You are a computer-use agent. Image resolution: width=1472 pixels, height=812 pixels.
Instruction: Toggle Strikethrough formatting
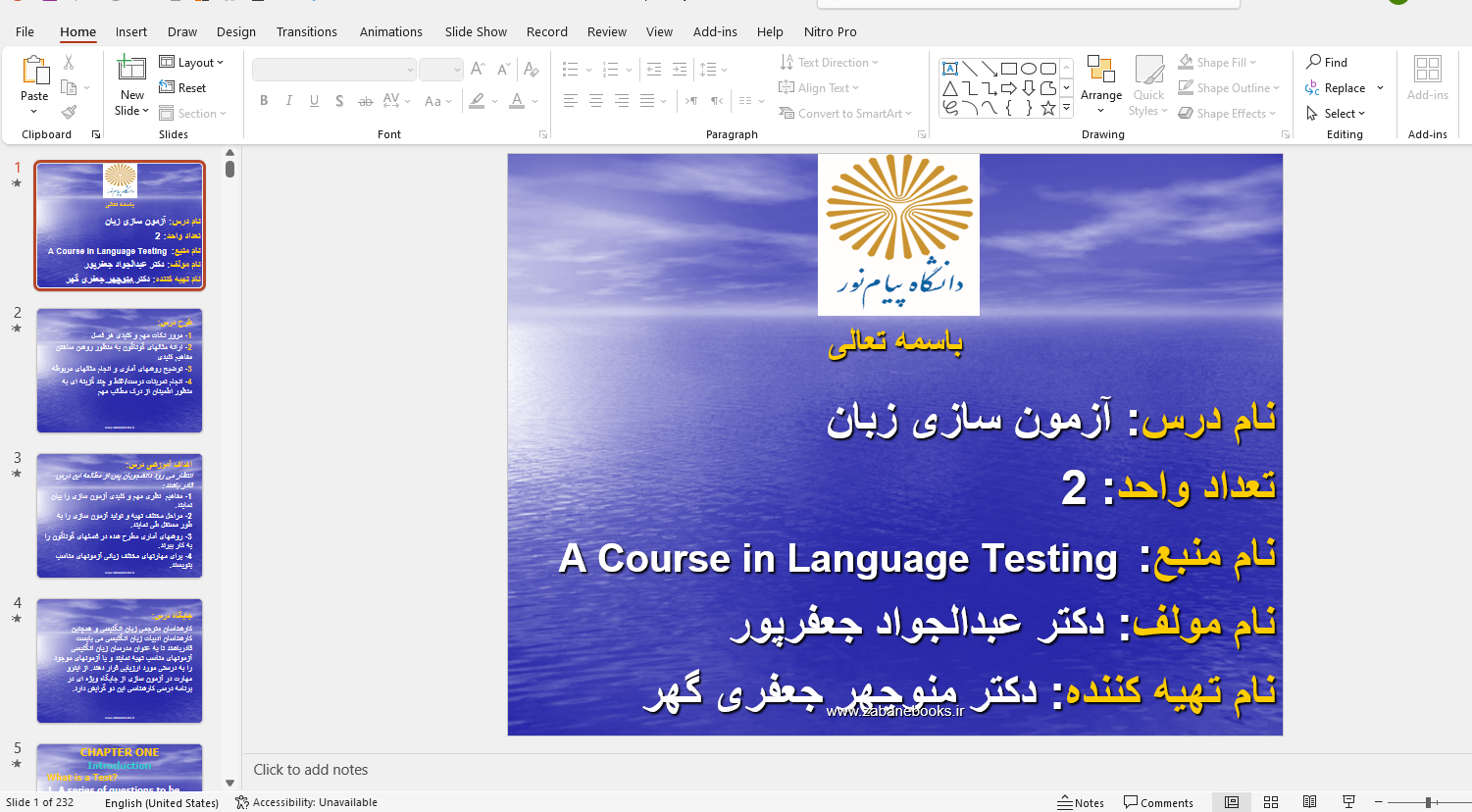(x=366, y=101)
